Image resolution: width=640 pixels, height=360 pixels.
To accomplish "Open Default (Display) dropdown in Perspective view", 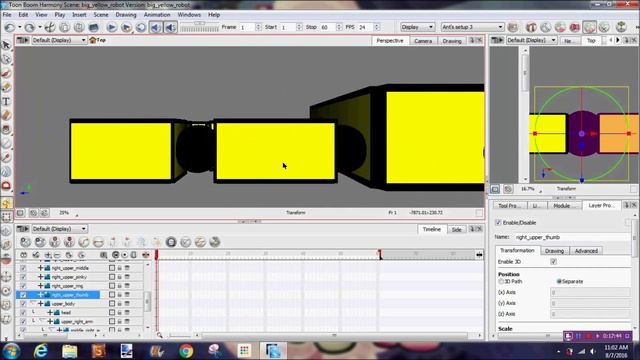I will pyautogui.click(x=59, y=40).
